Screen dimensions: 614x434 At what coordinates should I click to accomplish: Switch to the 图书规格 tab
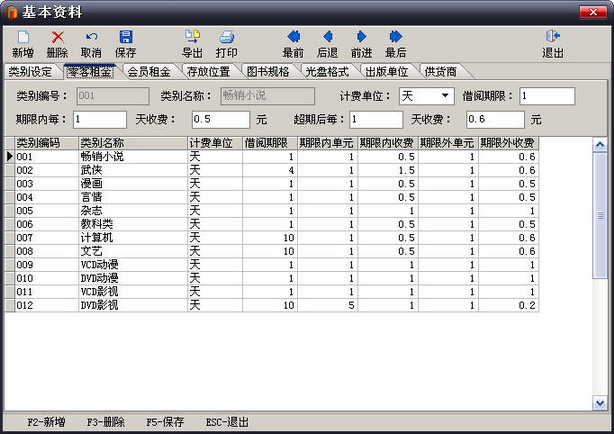click(267, 71)
